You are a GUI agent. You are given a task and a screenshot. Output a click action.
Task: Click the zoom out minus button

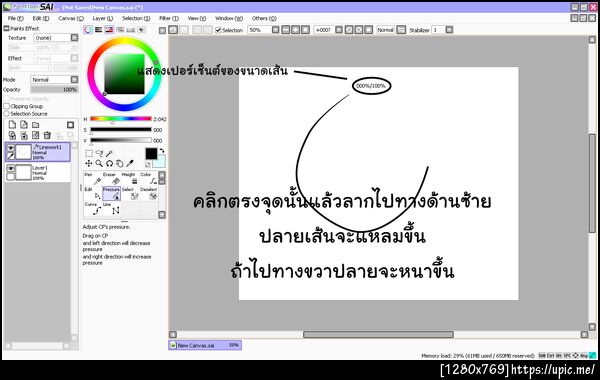coord(285,30)
